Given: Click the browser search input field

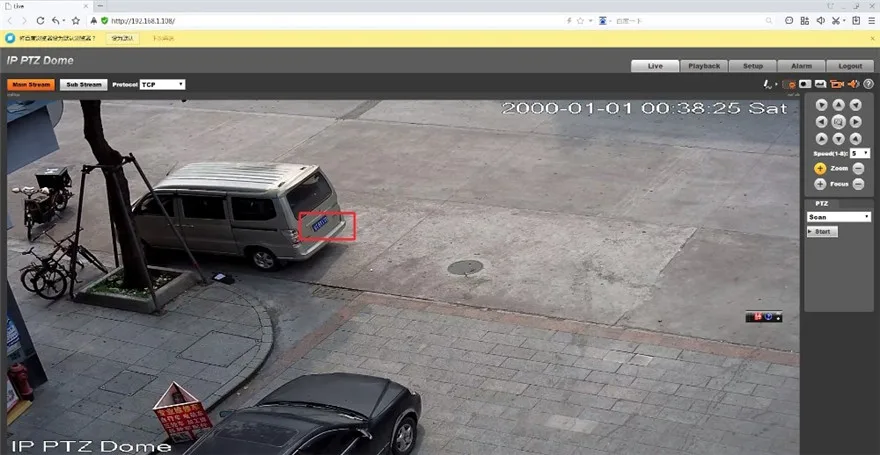Looking at the screenshot, I should coord(689,21).
